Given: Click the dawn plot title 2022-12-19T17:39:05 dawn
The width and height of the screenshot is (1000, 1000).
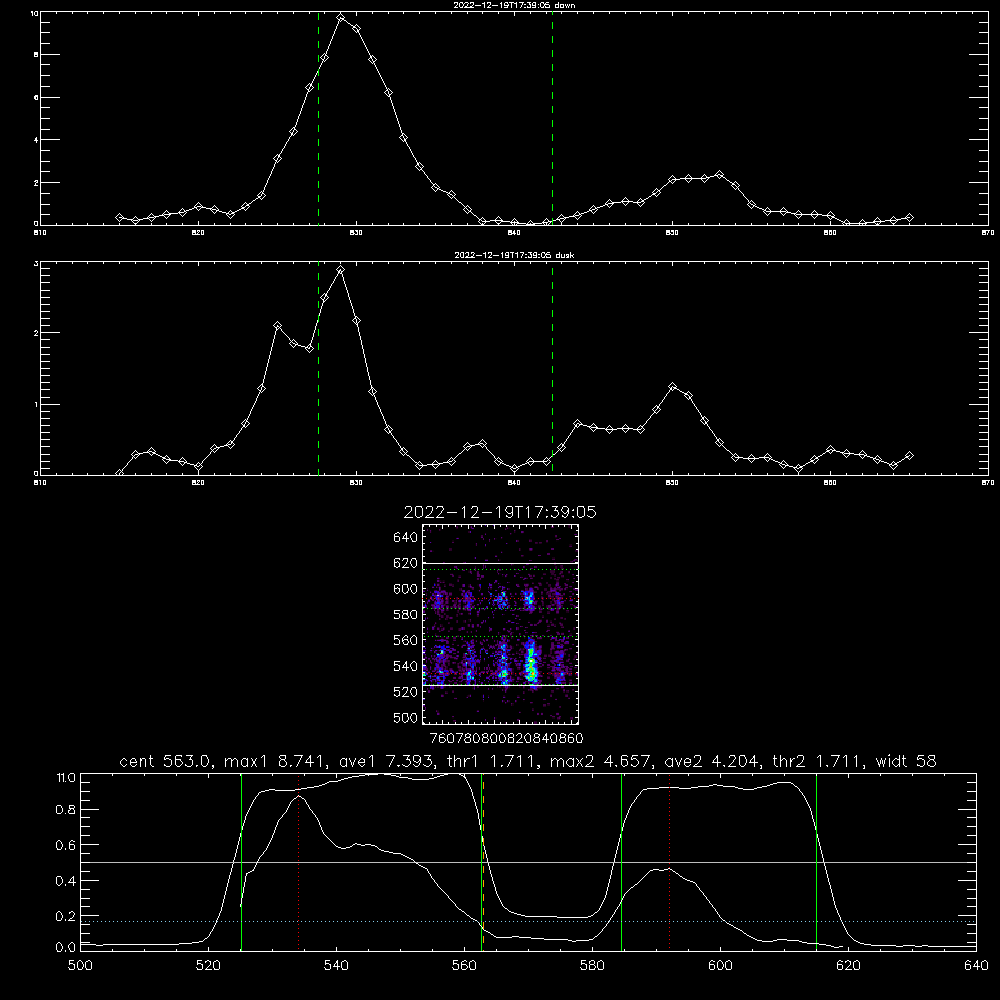Looking at the screenshot, I should 514,5.
